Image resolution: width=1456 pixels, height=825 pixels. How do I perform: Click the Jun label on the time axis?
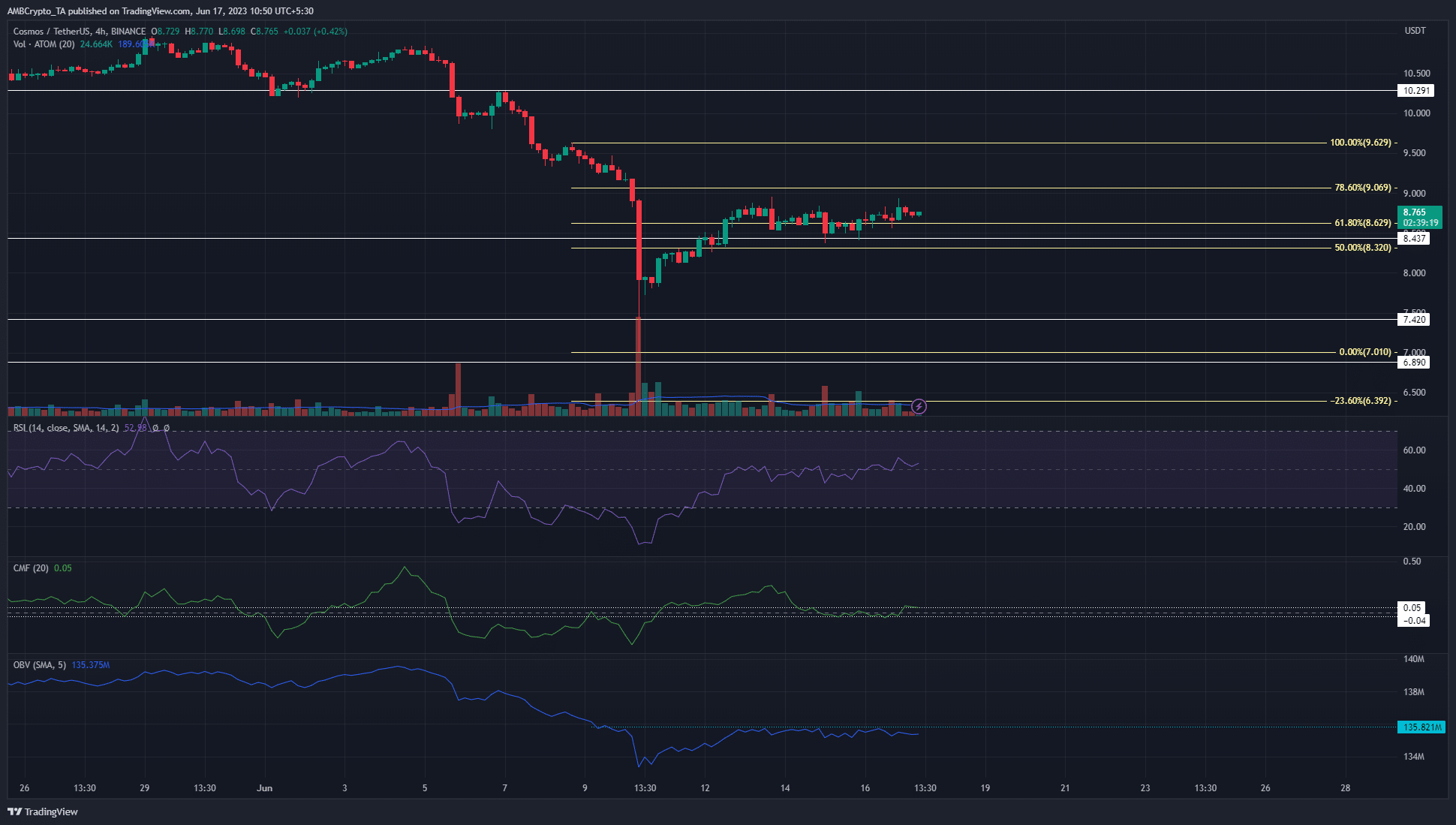264,788
